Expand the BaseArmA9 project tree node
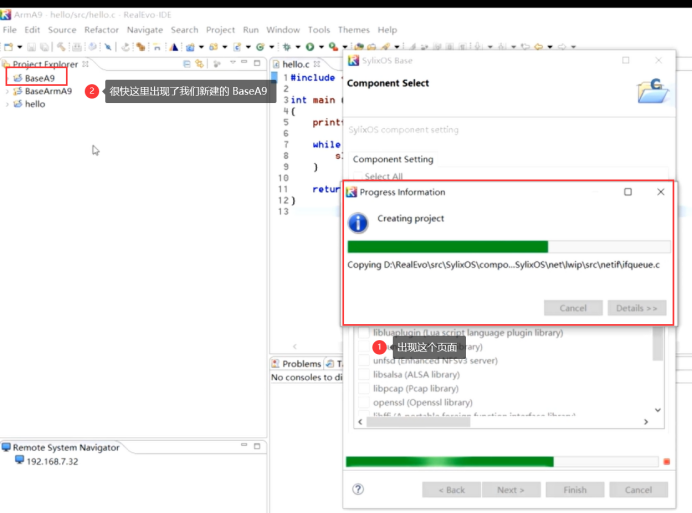The height and width of the screenshot is (513, 692). [x=7, y=91]
